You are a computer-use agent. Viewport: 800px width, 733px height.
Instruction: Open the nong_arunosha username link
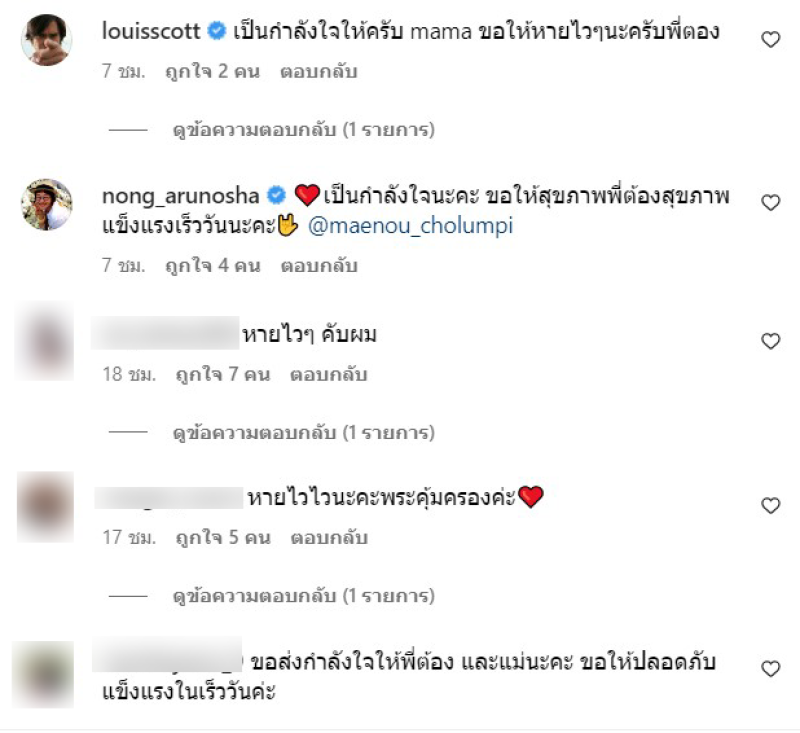(x=181, y=196)
